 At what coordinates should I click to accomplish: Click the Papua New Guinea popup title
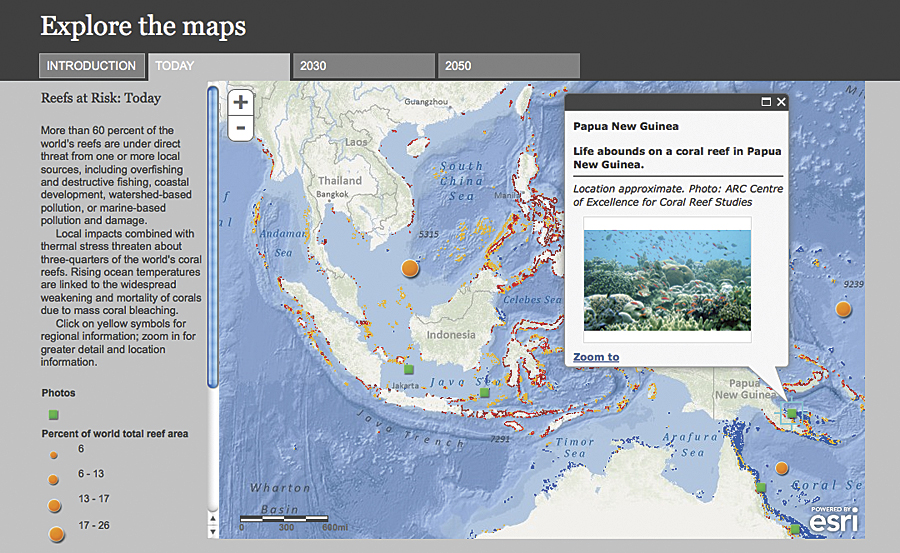(x=626, y=126)
